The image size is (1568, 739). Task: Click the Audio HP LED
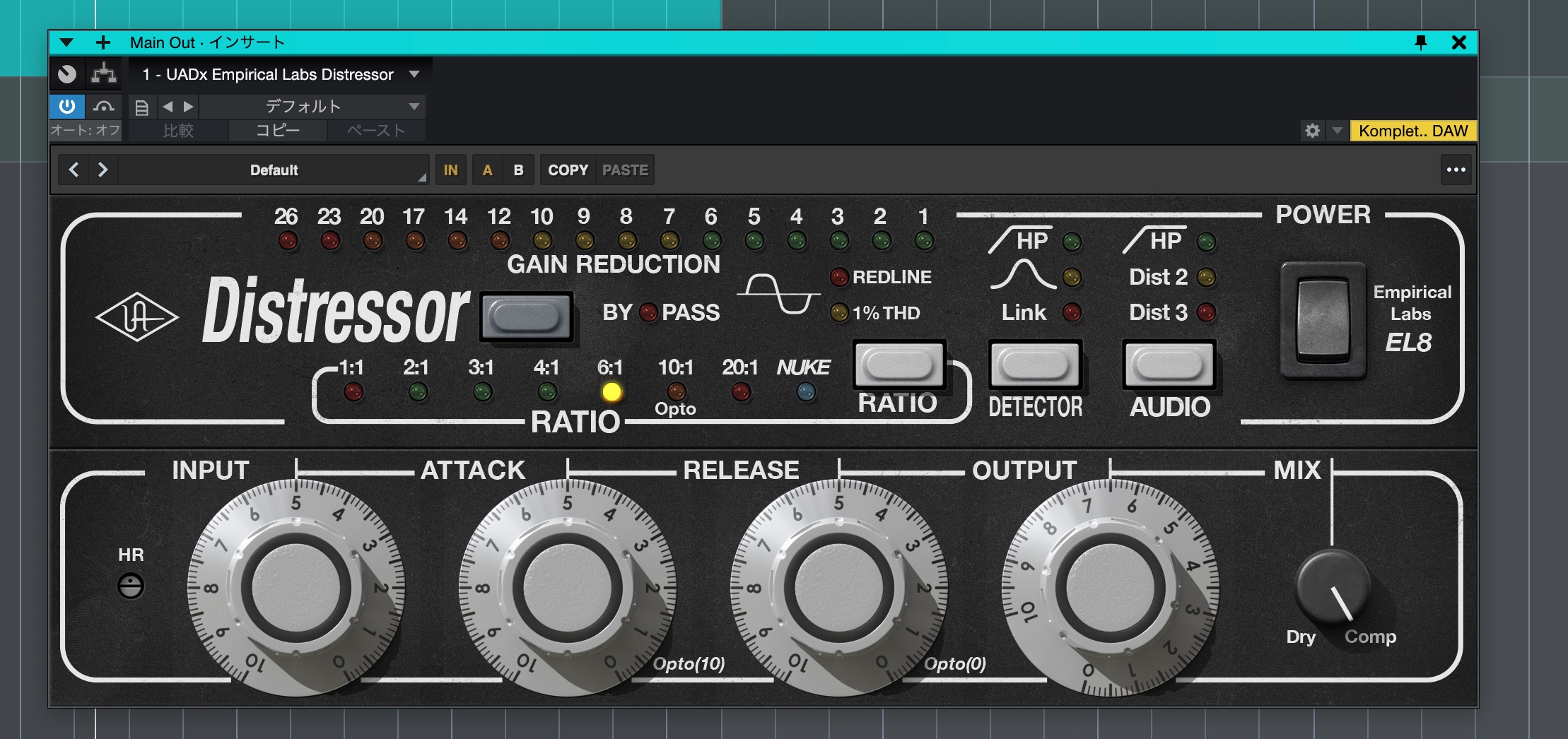[1206, 242]
